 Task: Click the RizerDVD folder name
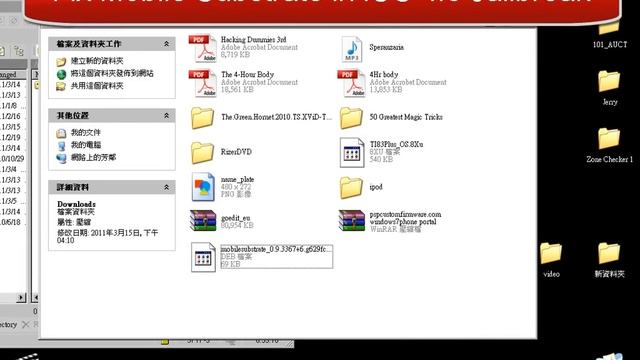236,152
